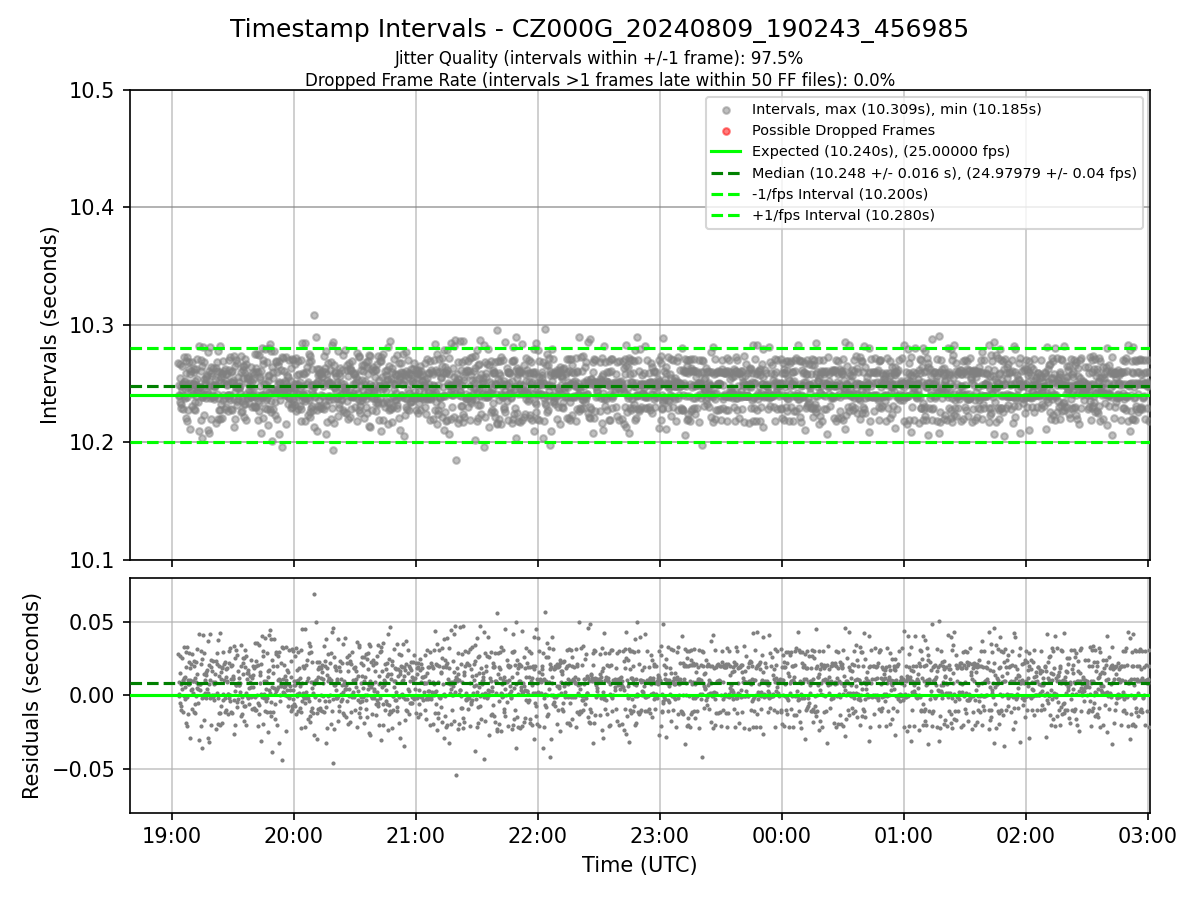
Task: Click the gray dot marker beside 'Intervals, max' in the legend
Action: coord(727,110)
